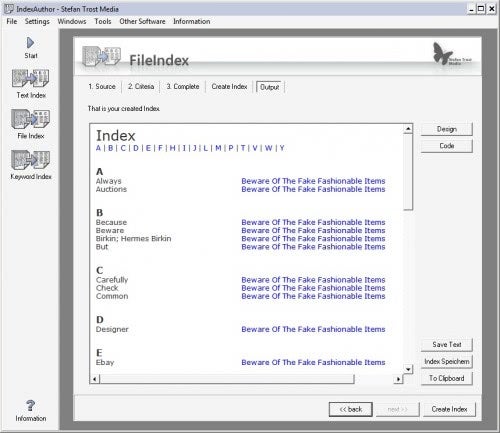Switch to the Create Index tab

pos(229,86)
